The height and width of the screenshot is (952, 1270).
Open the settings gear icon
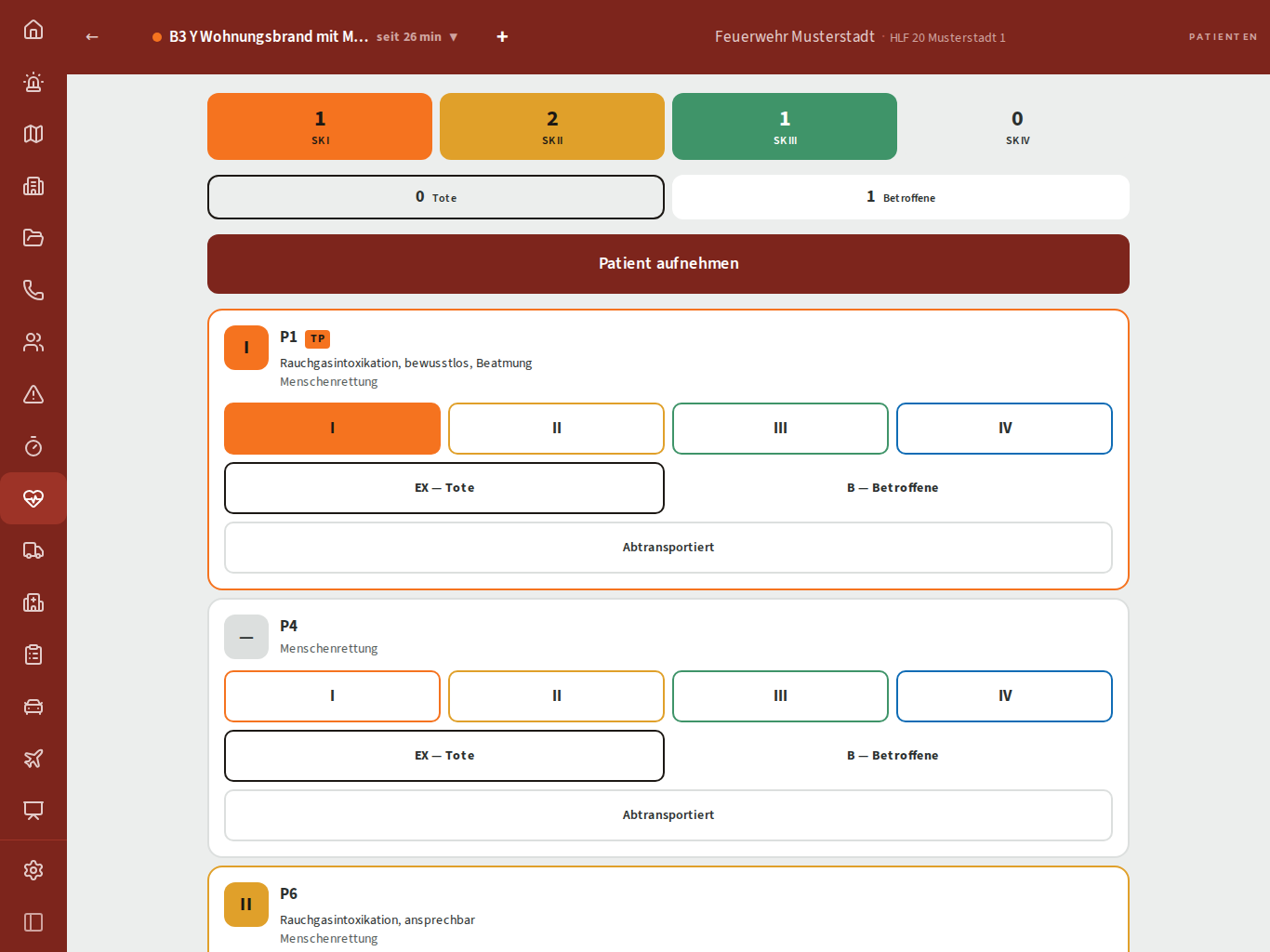(33, 870)
